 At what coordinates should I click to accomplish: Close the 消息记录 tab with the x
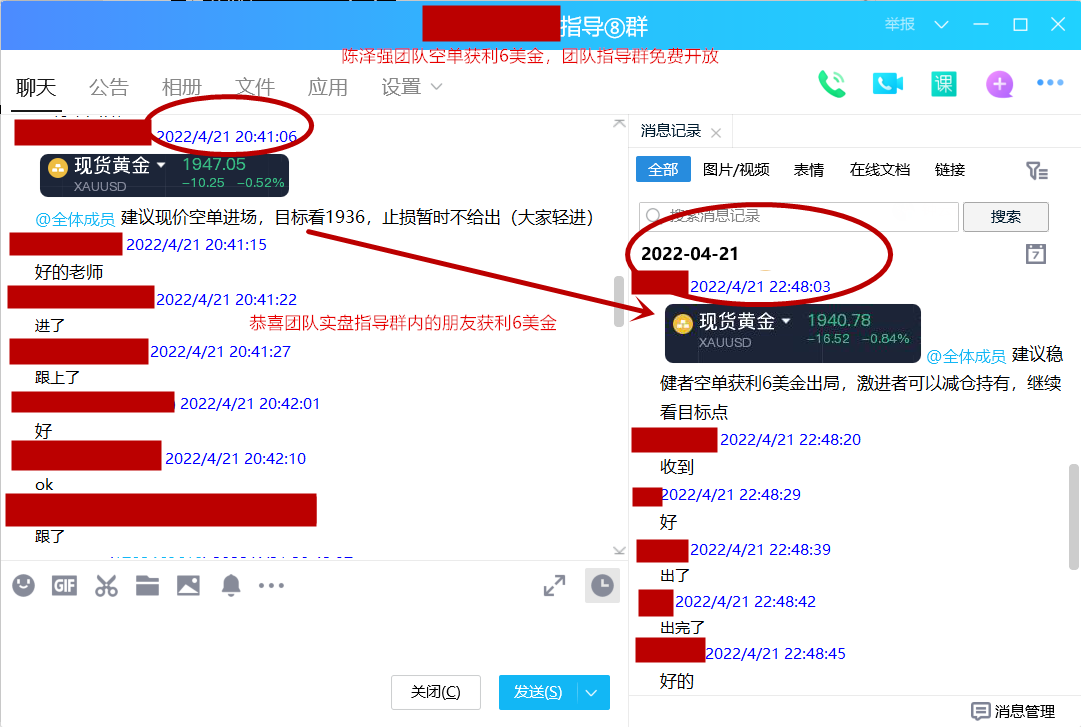[x=716, y=133]
